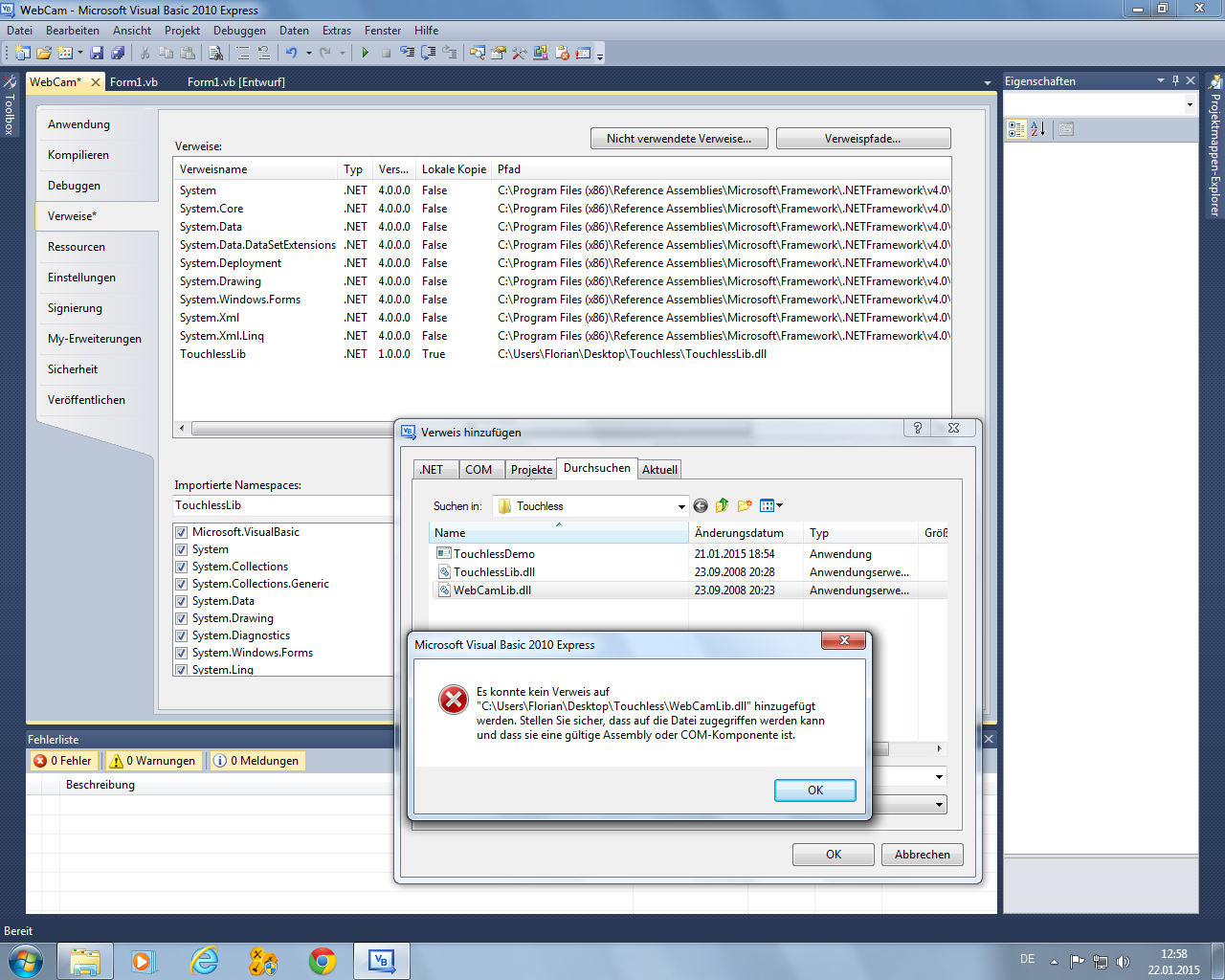Open the Datei menu

tap(19, 31)
